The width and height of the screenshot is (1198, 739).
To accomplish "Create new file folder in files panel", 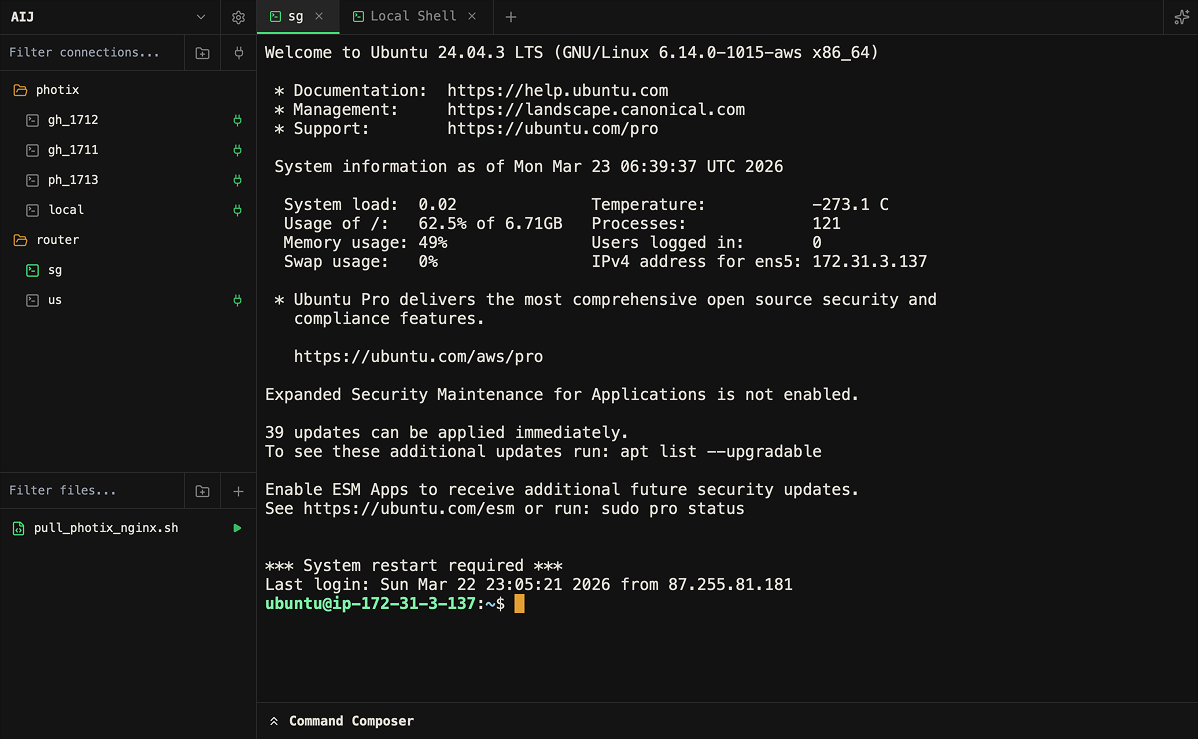I will point(202,491).
